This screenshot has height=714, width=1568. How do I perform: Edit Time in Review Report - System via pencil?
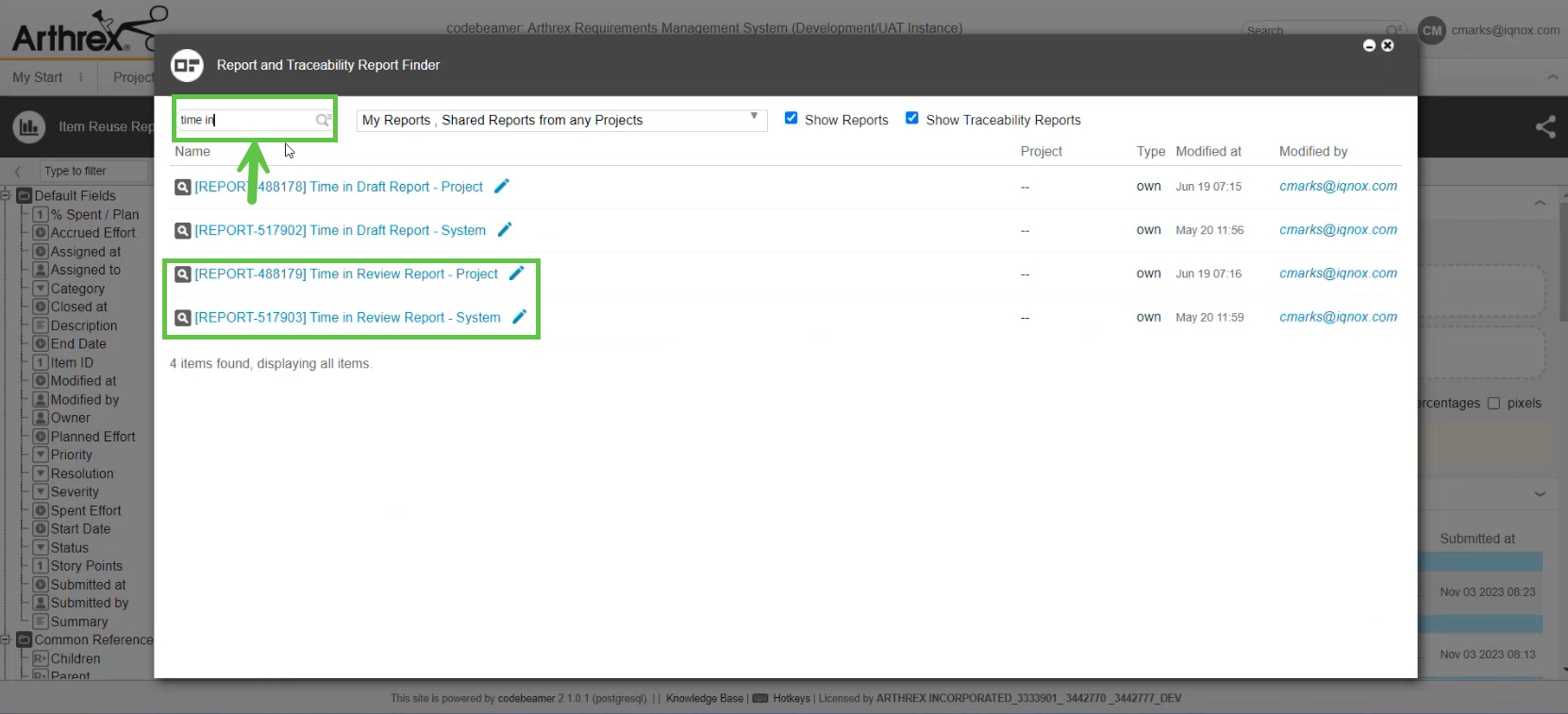[x=519, y=317]
